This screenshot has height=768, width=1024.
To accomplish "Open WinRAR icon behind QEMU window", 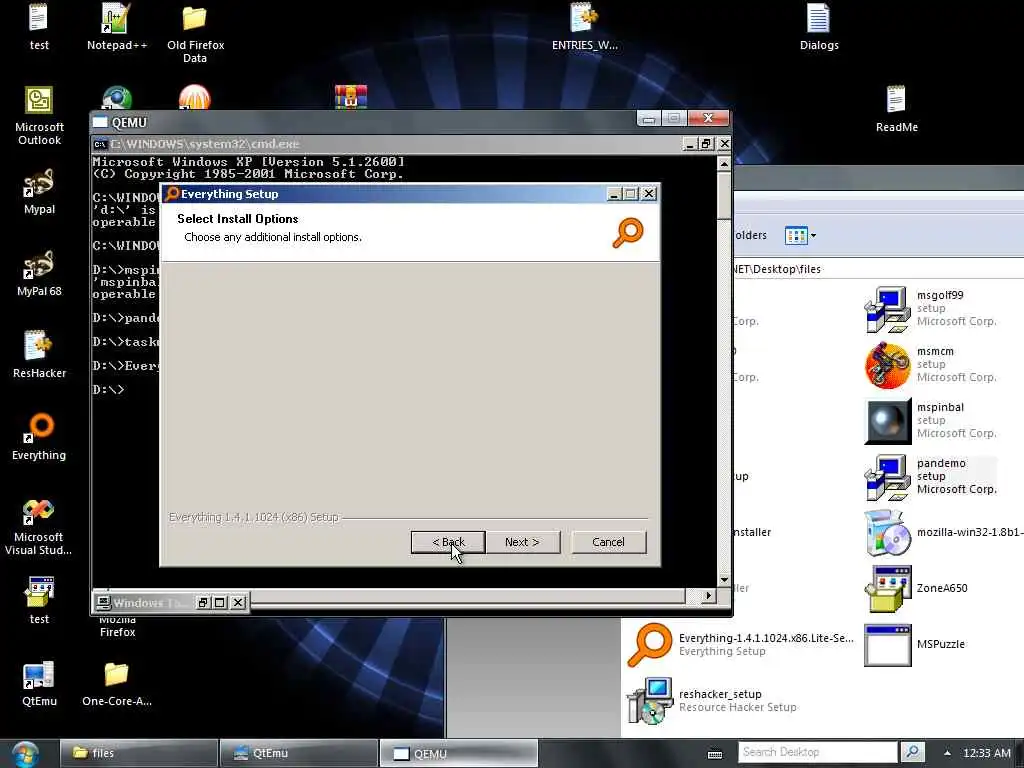I will click(351, 96).
